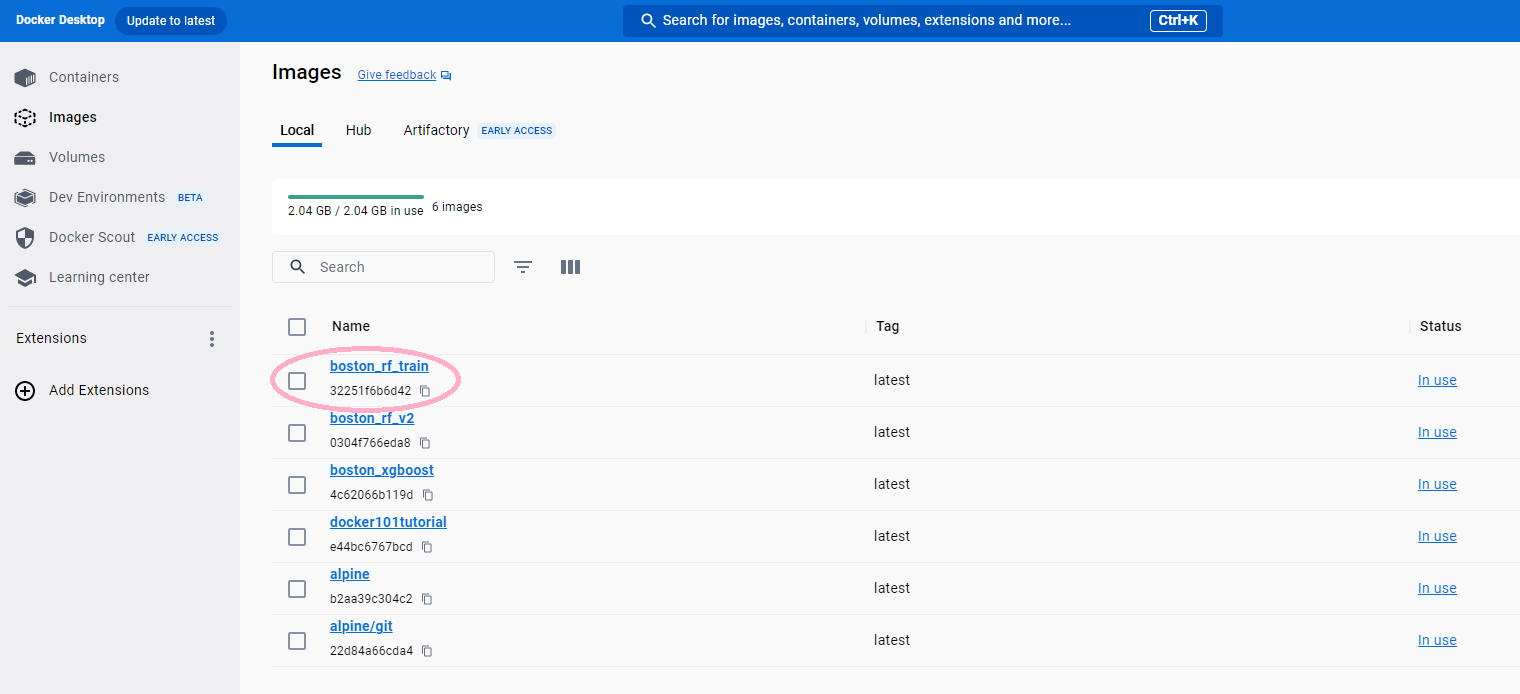
Task: Tick the docker101tutorial checkbox
Action: [x=297, y=537]
